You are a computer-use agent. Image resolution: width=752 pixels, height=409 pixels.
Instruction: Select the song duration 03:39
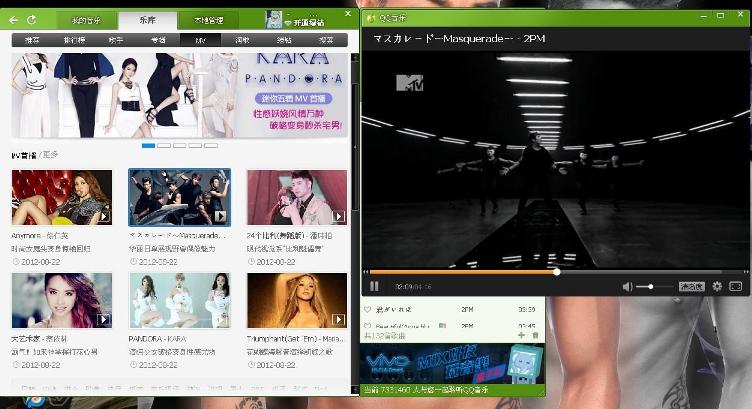[x=527, y=310]
